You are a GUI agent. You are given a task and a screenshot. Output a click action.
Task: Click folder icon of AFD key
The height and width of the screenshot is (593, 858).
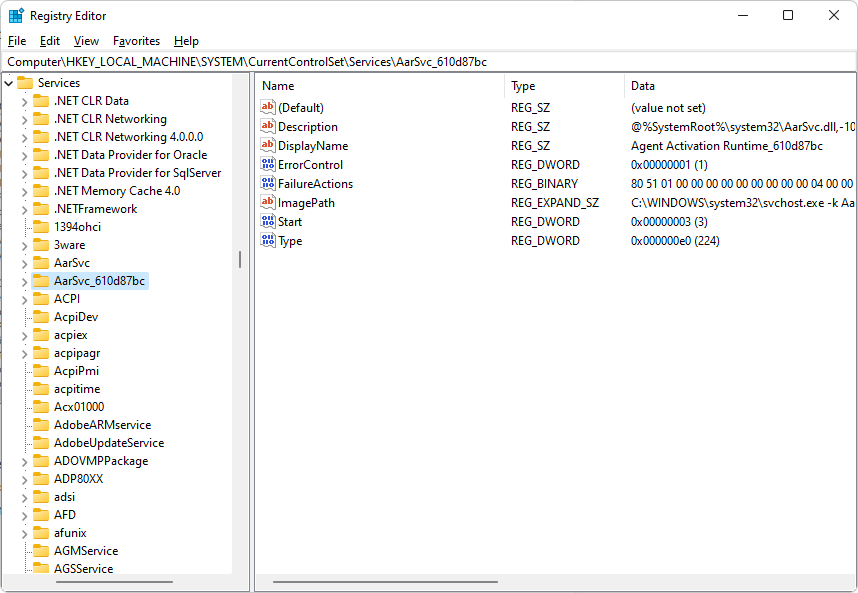[41, 515]
